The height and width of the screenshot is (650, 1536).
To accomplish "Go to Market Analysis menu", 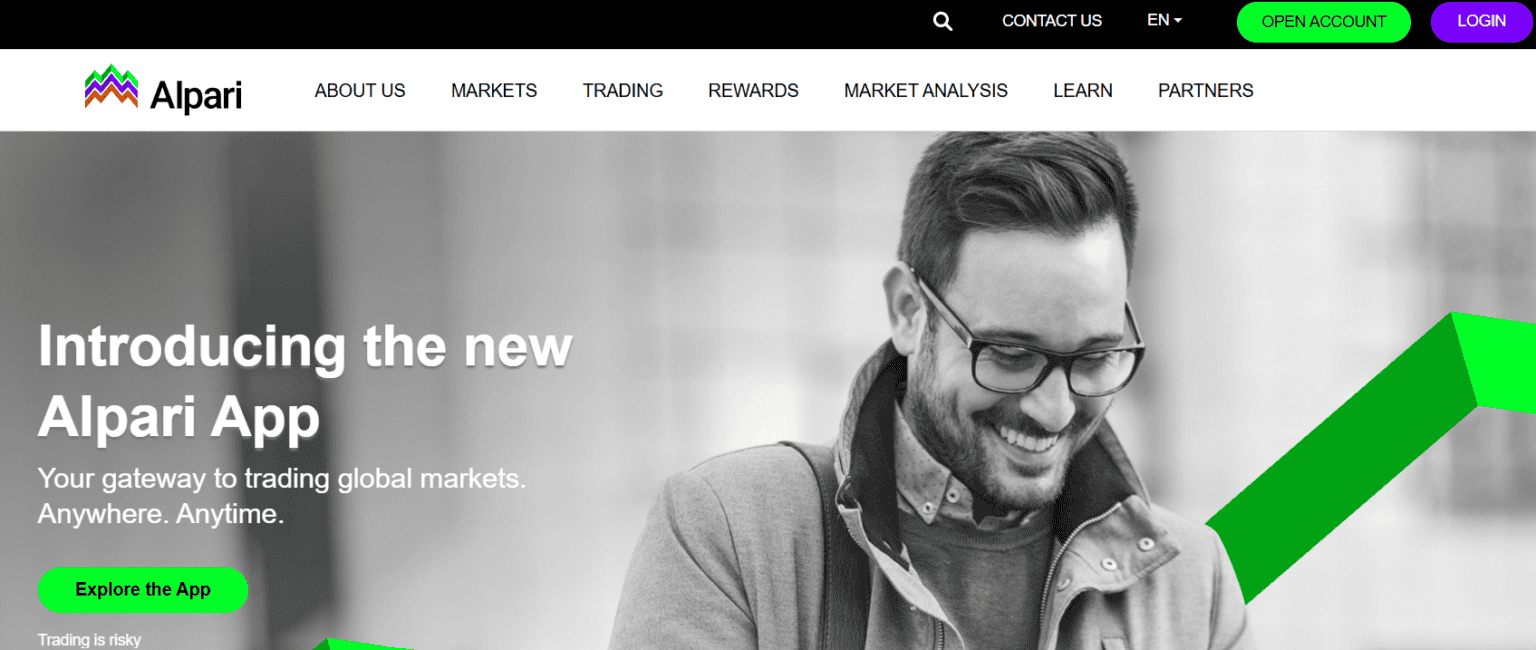I will [926, 90].
